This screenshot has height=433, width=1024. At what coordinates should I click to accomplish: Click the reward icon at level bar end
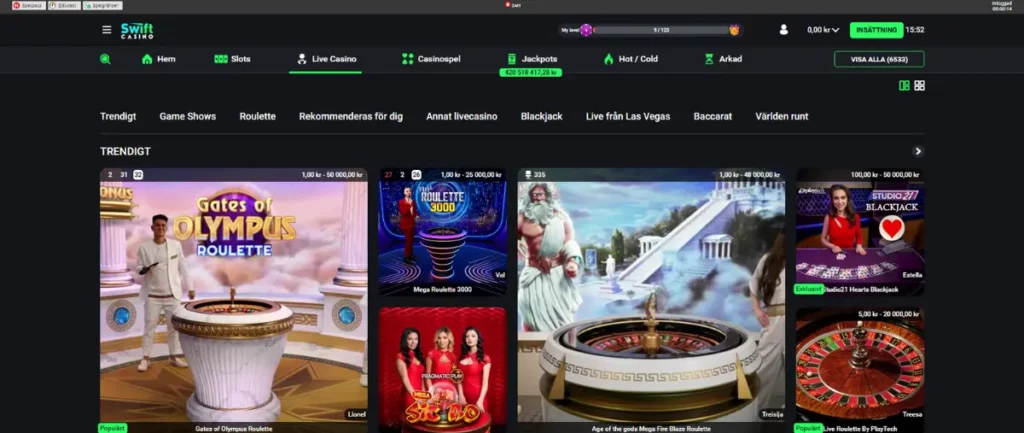click(735, 30)
